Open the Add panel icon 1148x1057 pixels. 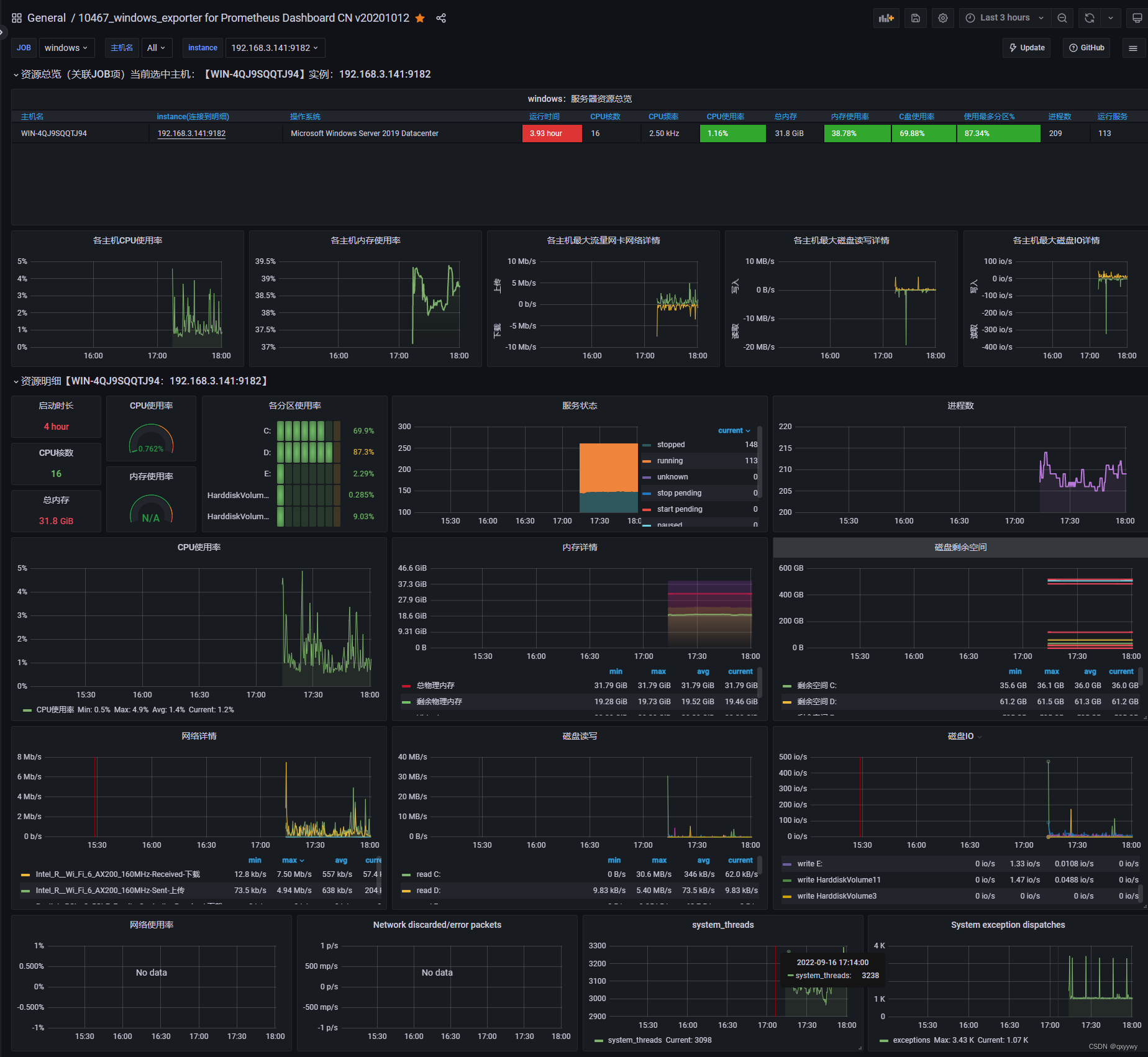886,17
